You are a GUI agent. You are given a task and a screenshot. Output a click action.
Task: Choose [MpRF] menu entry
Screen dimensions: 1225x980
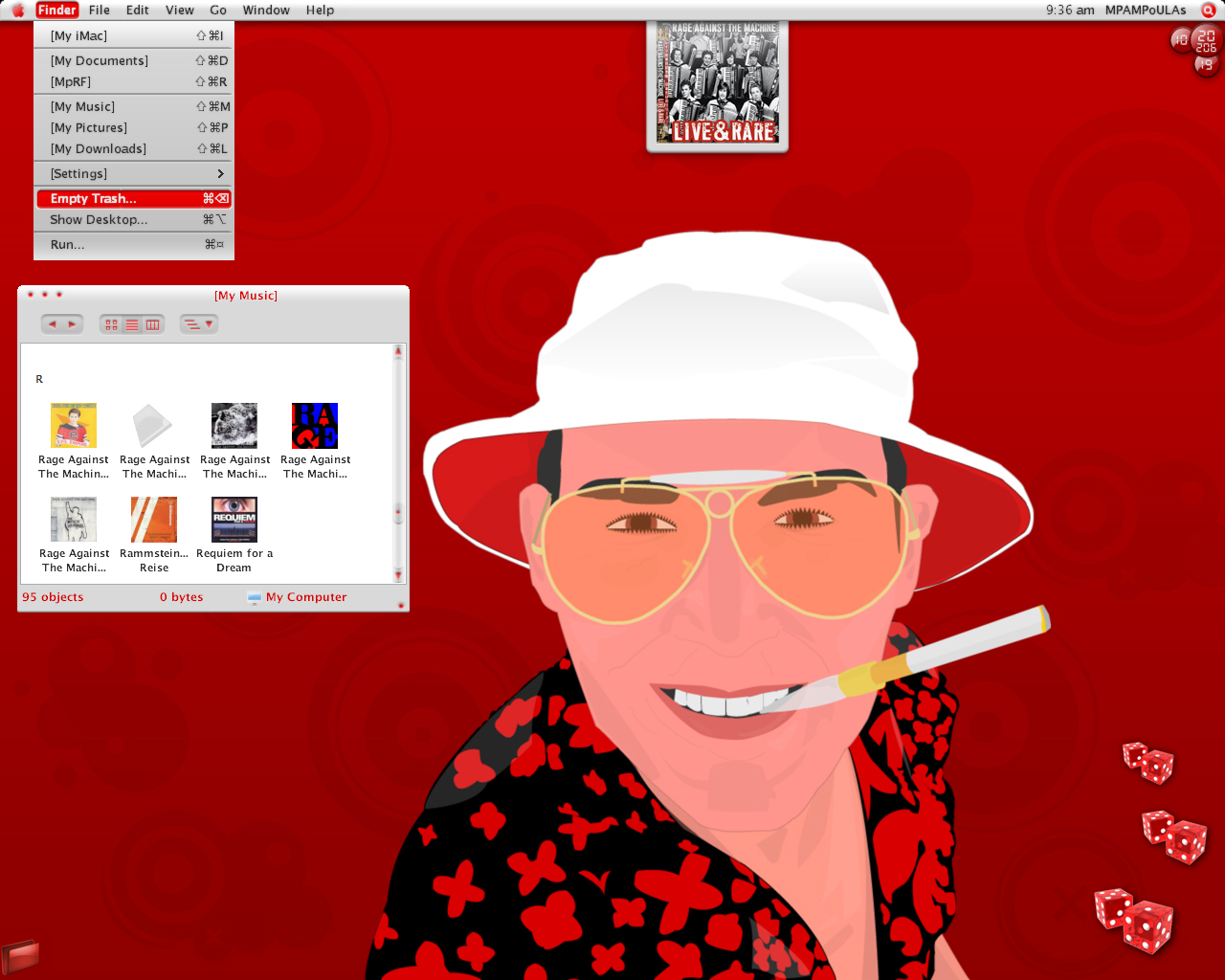click(x=134, y=81)
